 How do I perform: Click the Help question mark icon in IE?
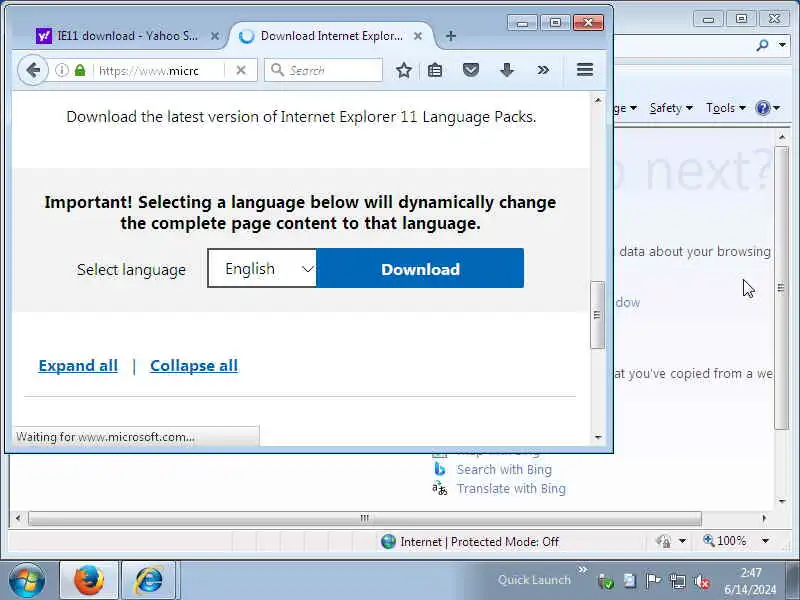[x=763, y=108]
